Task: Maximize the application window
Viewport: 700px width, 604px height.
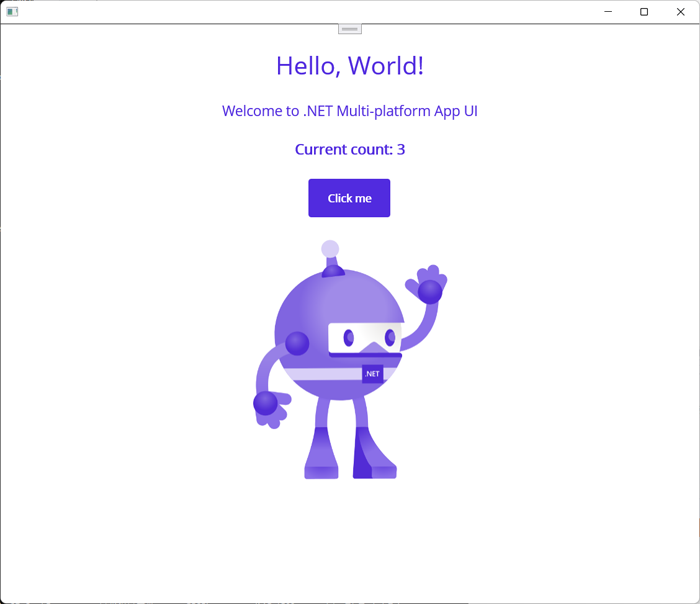Action: click(x=644, y=12)
